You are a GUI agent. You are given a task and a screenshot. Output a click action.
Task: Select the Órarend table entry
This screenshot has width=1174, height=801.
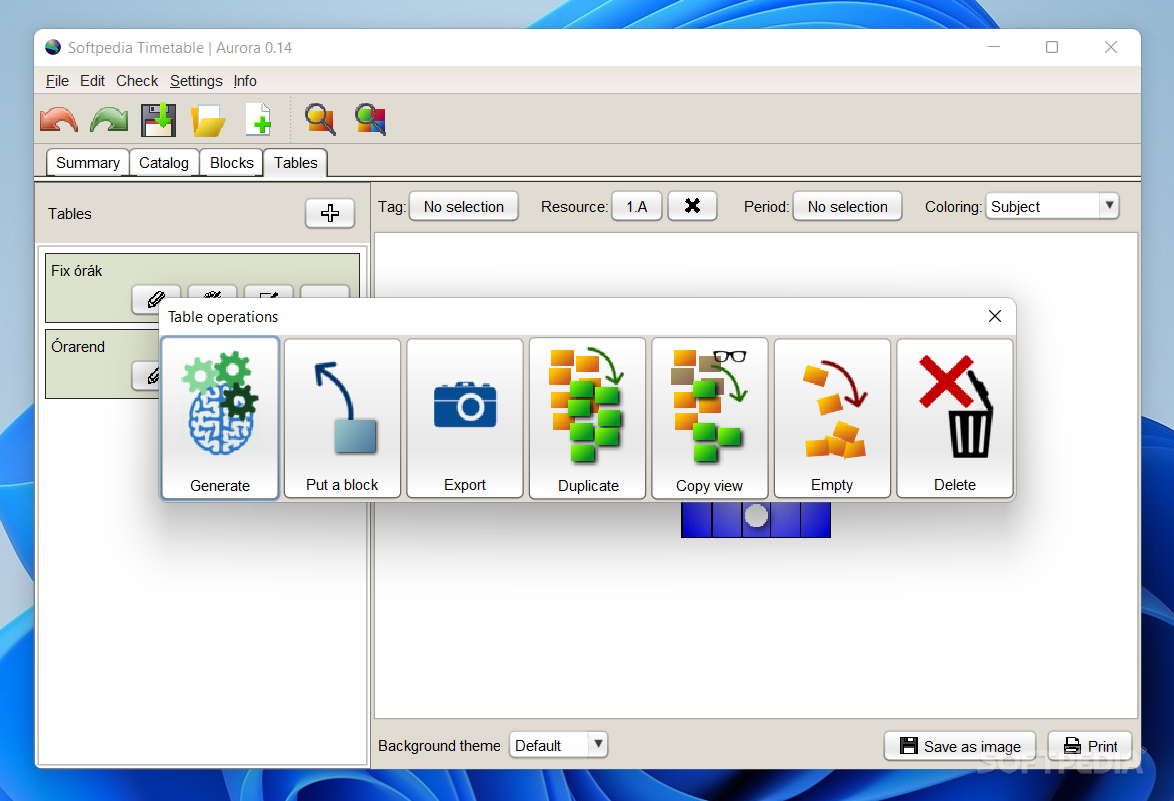[x=102, y=363]
